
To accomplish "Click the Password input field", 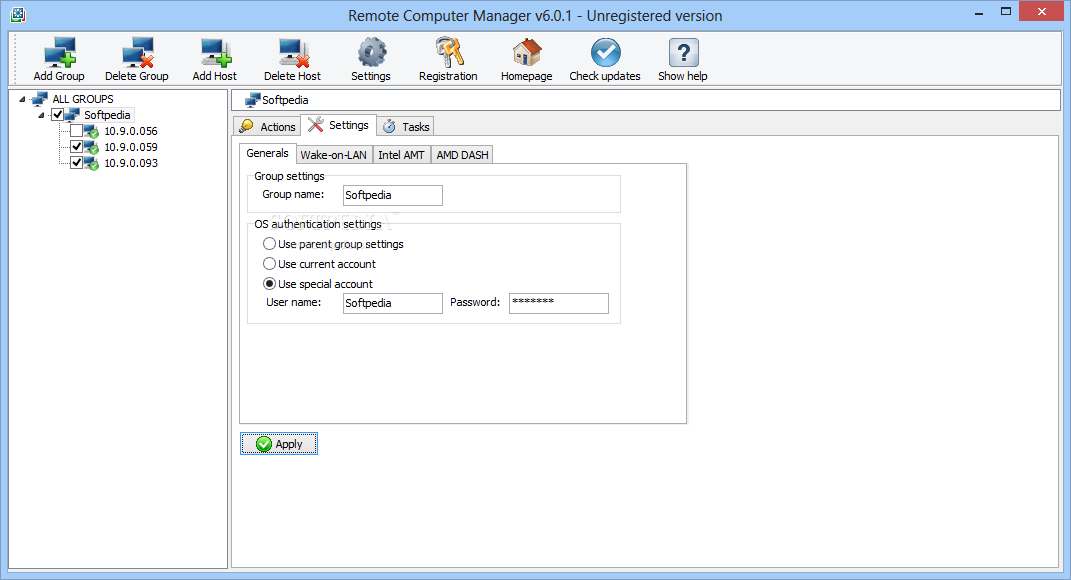I will click(x=559, y=303).
